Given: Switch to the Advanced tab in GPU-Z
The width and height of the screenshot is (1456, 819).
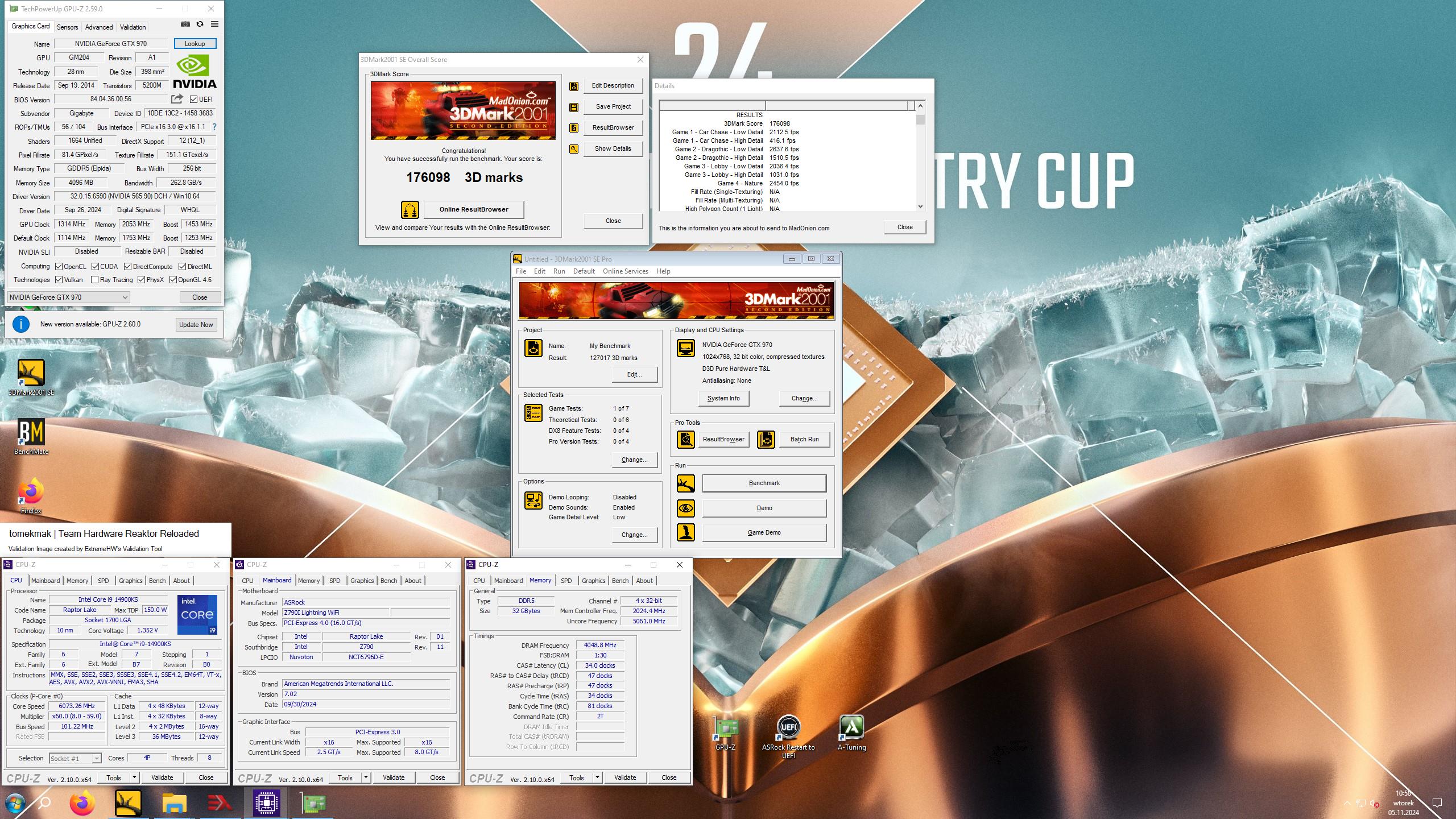Looking at the screenshot, I should pyautogui.click(x=99, y=27).
